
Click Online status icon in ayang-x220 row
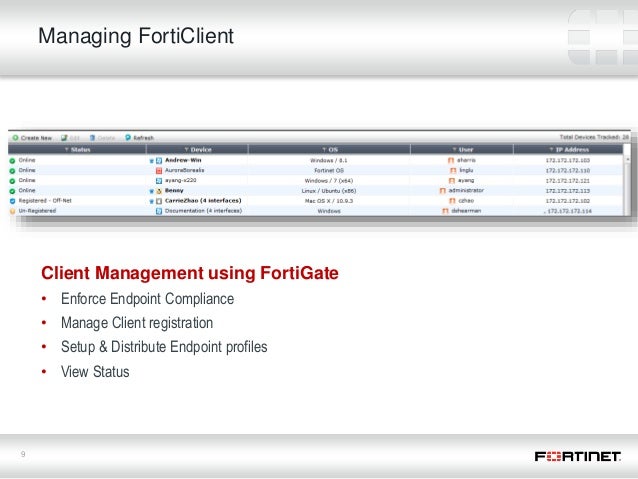point(12,181)
